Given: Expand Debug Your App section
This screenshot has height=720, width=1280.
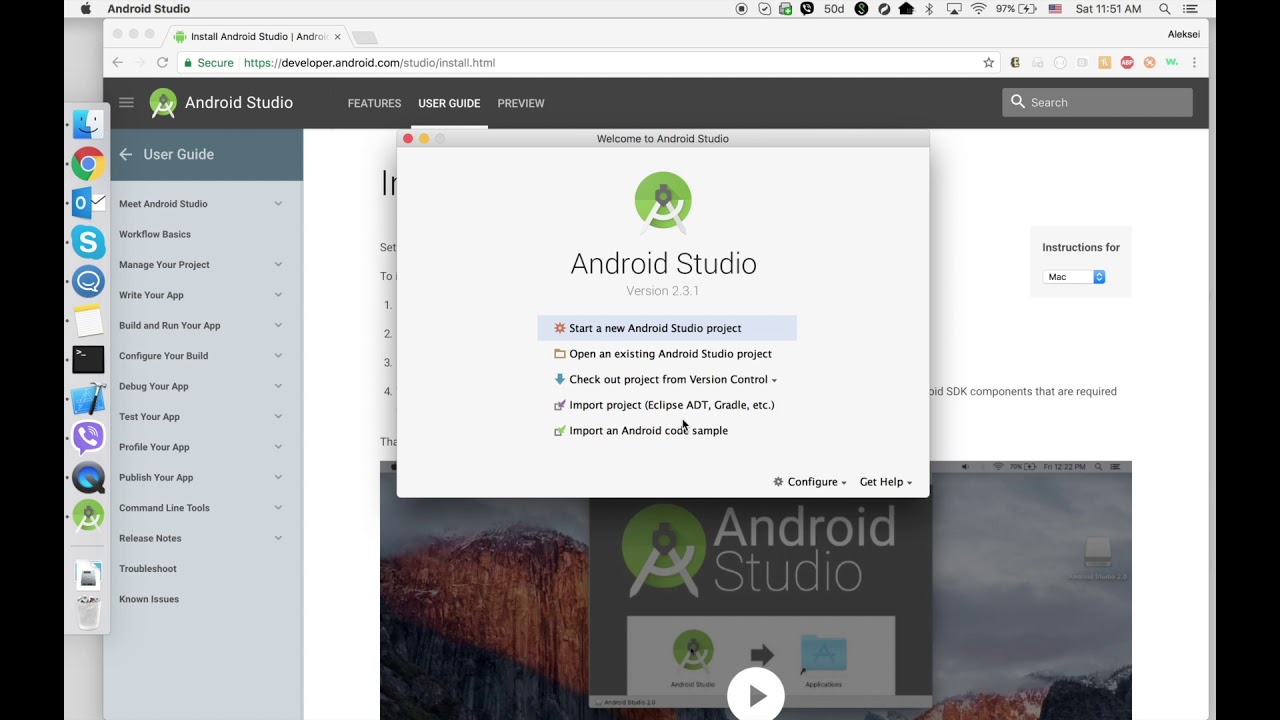Looking at the screenshot, I should [x=278, y=386].
